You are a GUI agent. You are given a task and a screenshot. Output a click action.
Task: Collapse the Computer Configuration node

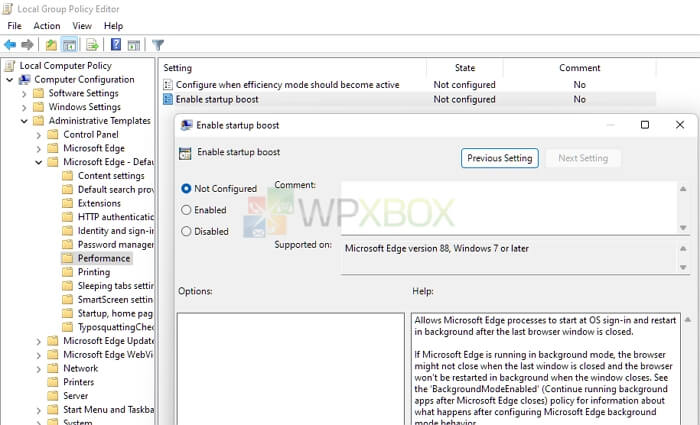point(9,80)
